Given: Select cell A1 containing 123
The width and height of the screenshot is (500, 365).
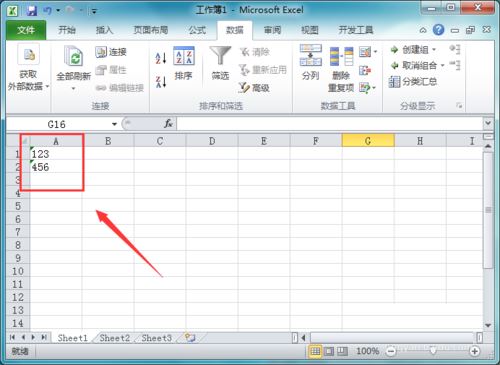Looking at the screenshot, I should click(56, 154).
